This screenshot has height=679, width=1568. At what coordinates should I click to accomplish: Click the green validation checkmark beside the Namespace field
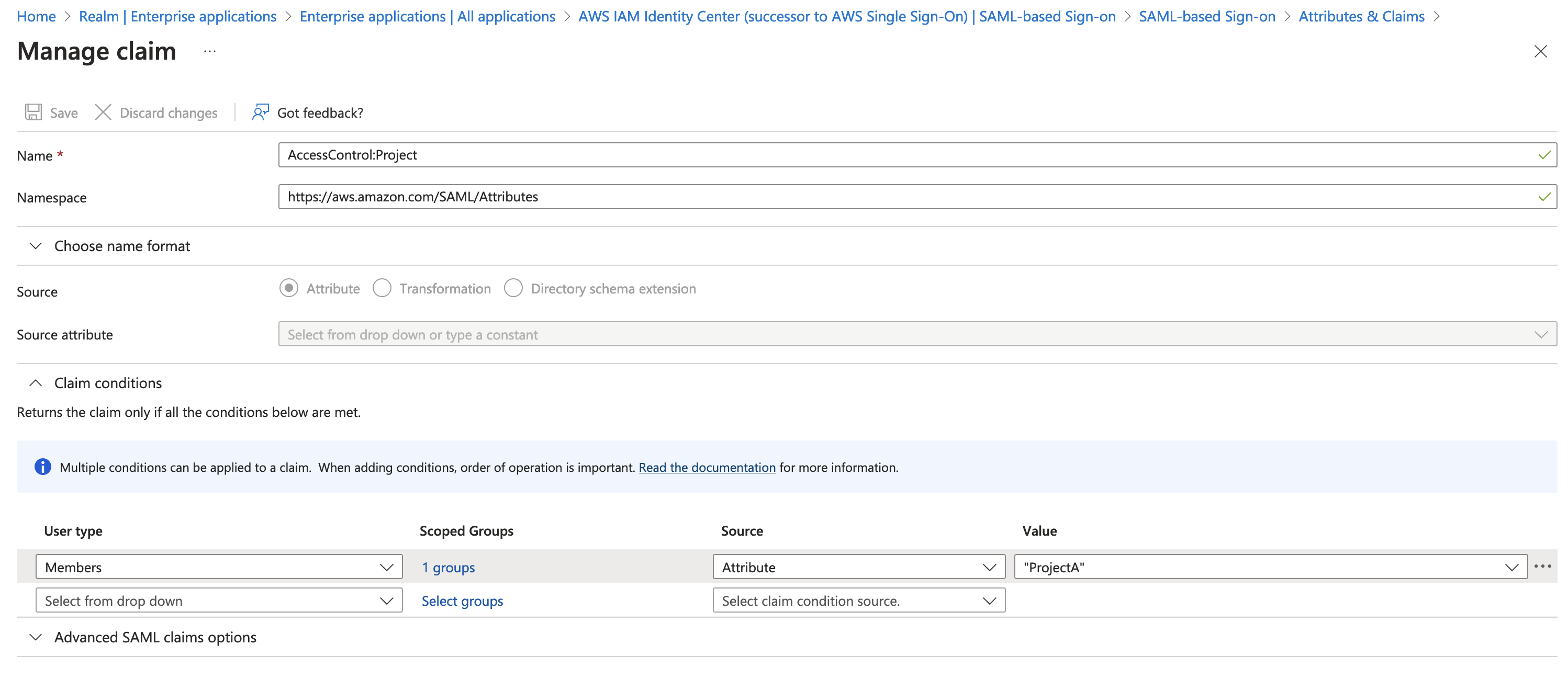[1544, 197]
